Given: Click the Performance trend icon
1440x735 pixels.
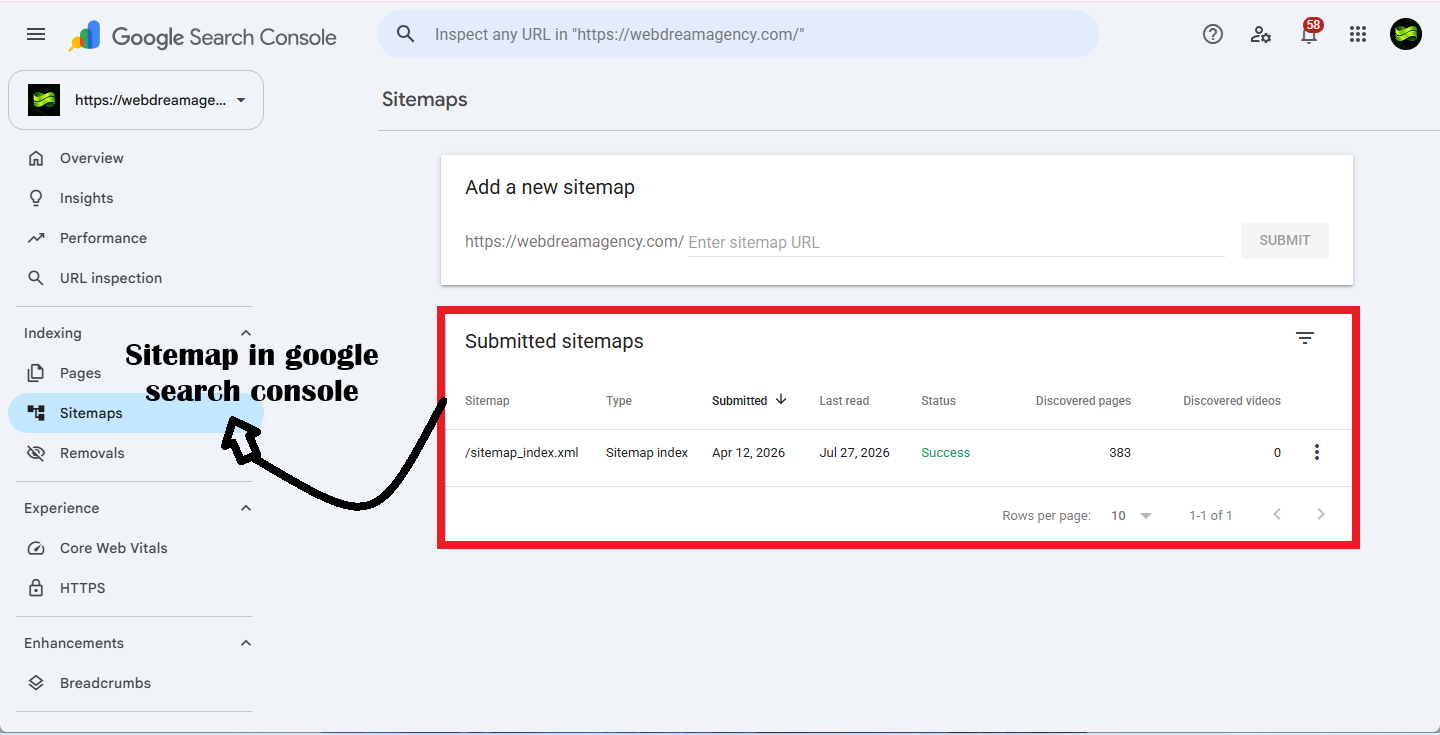Looking at the screenshot, I should pyautogui.click(x=36, y=238).
